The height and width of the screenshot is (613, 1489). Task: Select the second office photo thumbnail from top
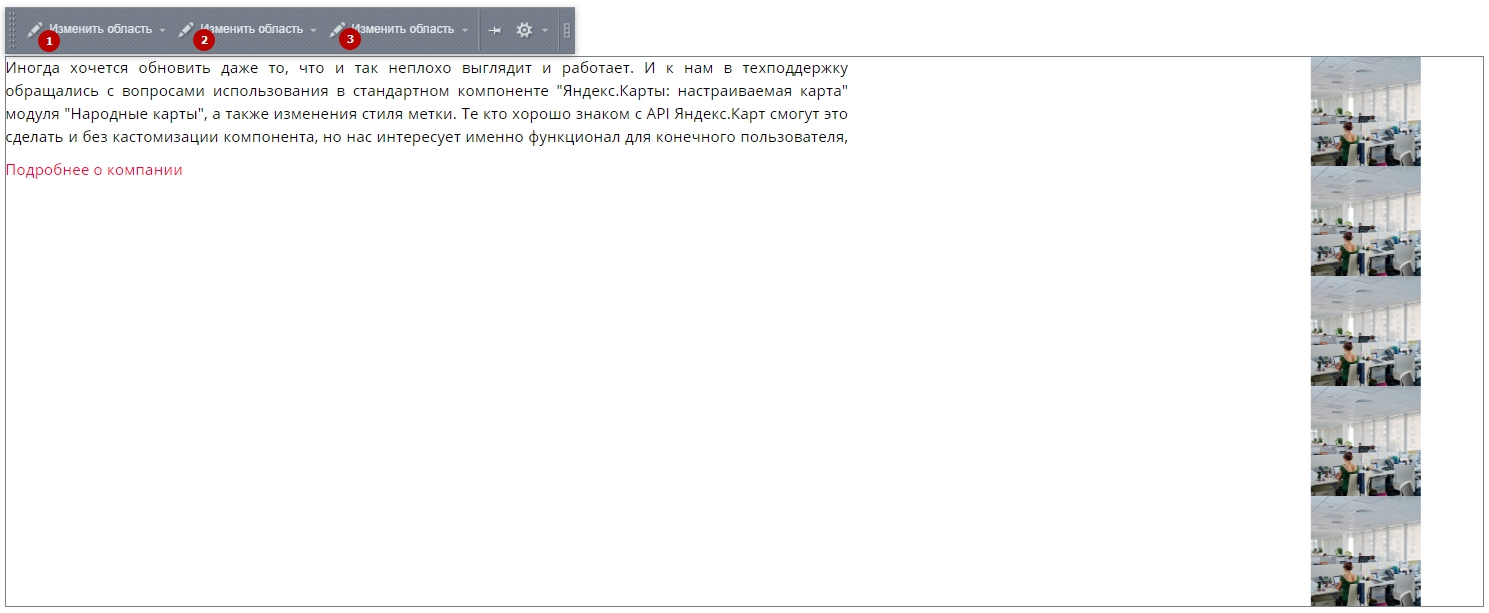coord(1365,221)
